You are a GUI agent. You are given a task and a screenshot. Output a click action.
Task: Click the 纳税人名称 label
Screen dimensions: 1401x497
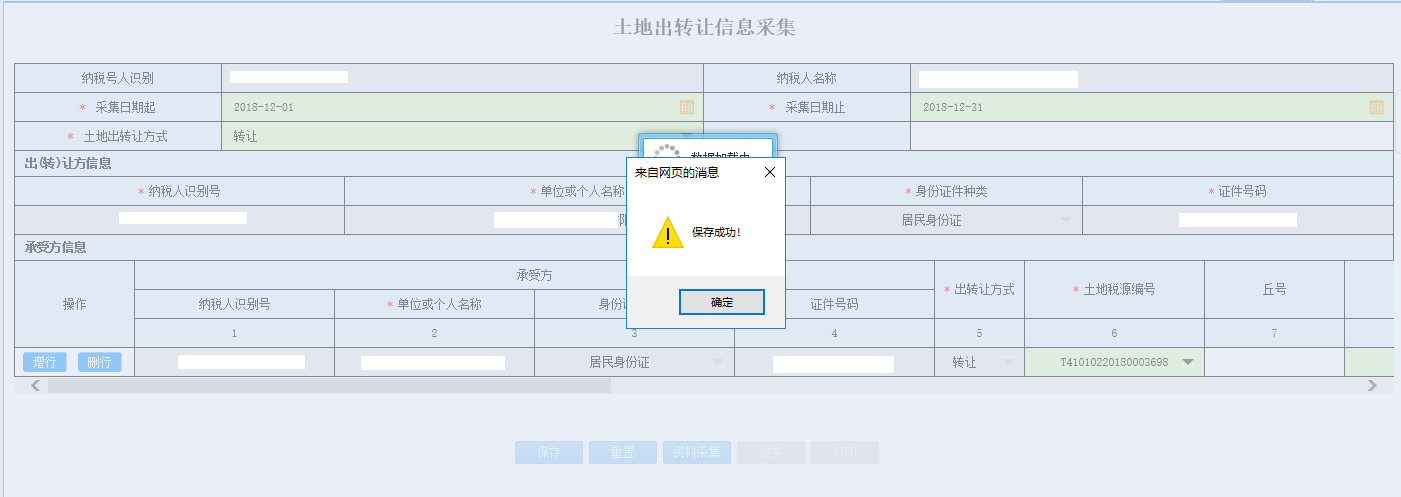point(806,78)
